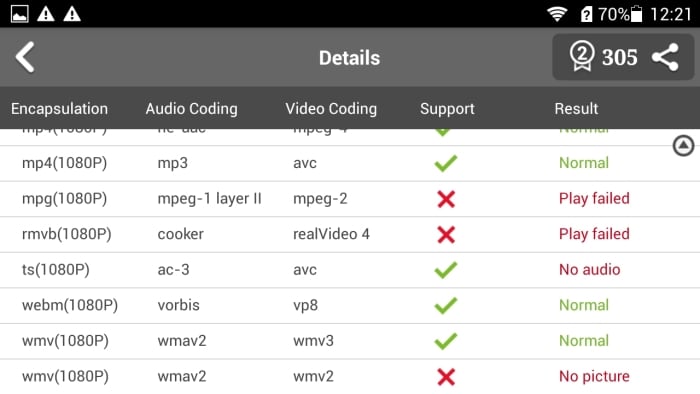Tap the Result column header

(576, 108)
